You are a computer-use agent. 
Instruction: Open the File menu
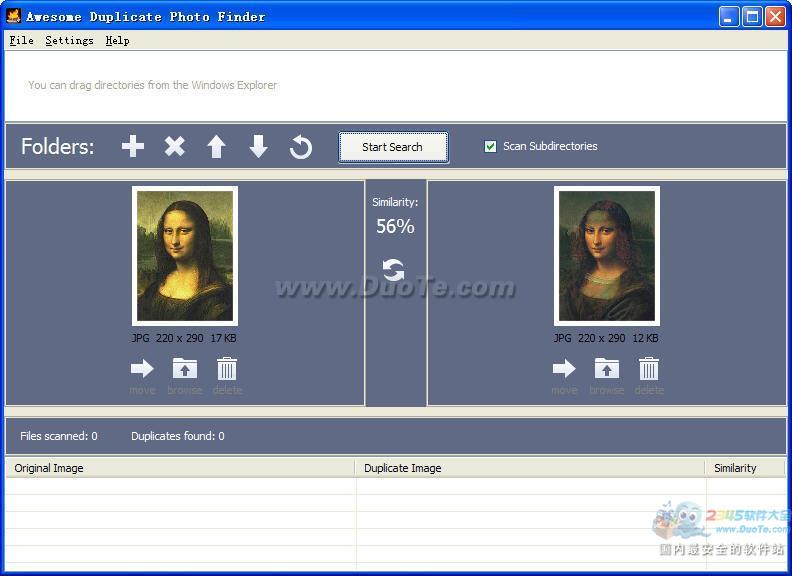[x=22, y=40]
